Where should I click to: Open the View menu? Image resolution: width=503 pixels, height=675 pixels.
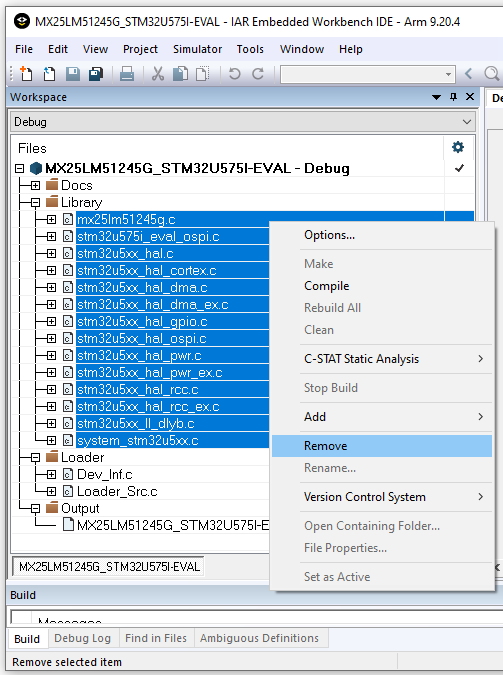click(95, 49)
